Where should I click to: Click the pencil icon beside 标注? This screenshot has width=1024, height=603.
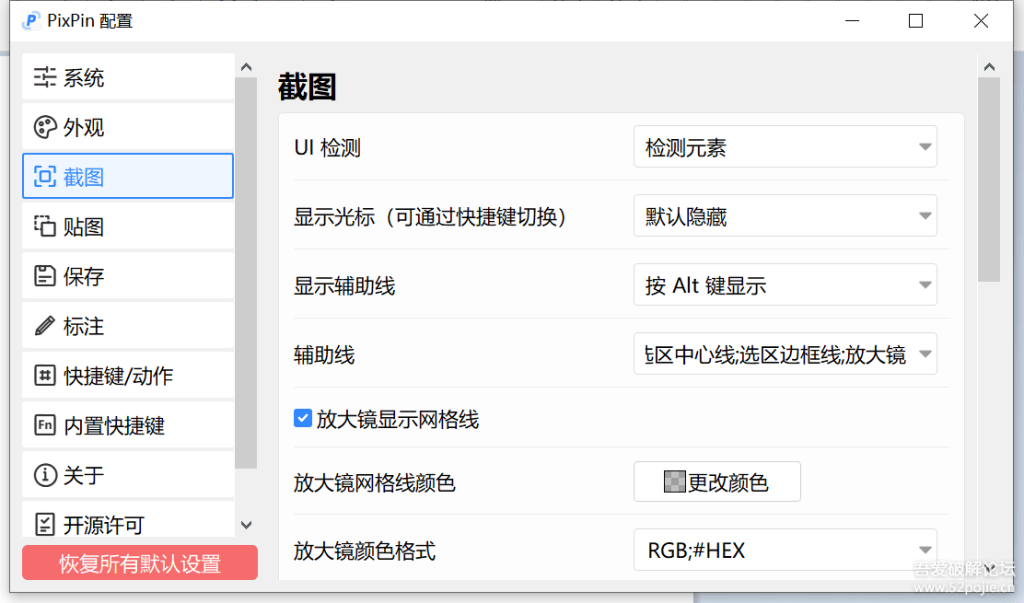[x=45, y=326]
